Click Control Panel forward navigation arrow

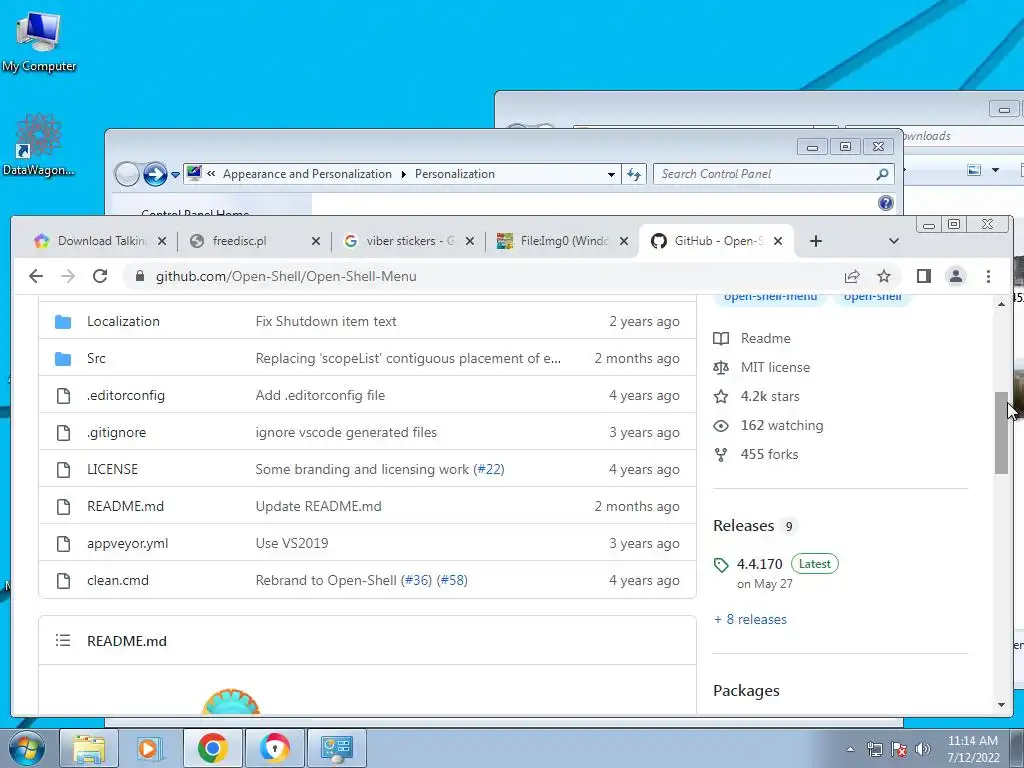pyautogui.click(x=155, y=174)
